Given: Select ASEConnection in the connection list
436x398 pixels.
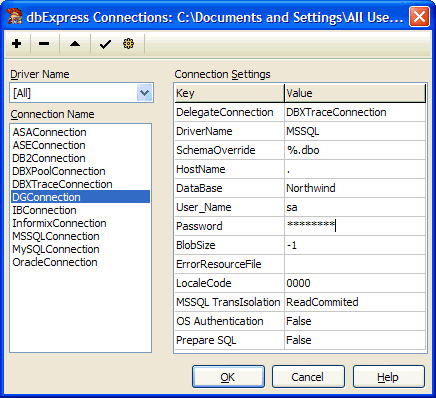Looking at the screenshot, I should [80, 145].
